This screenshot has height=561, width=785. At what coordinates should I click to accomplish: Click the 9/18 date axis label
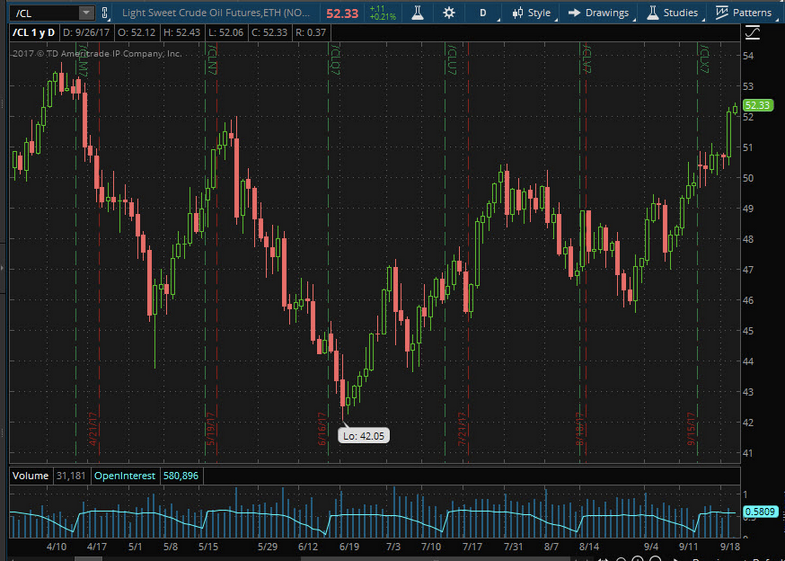[730, 546]
